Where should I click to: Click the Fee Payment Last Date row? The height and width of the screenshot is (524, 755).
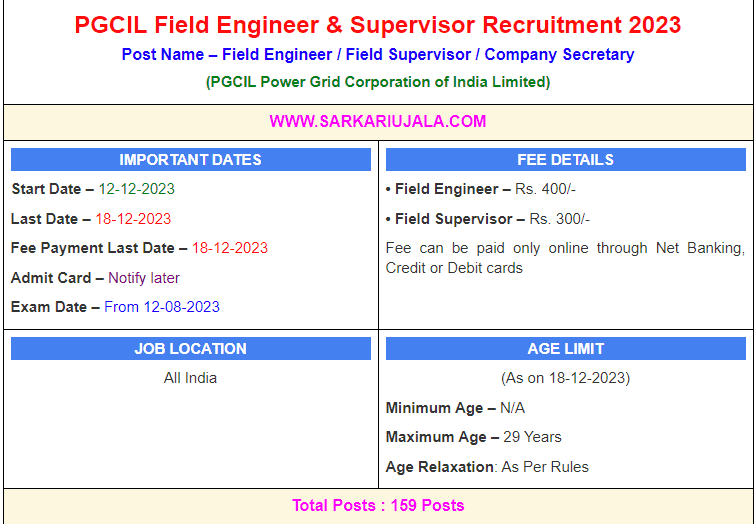(139, 248)
